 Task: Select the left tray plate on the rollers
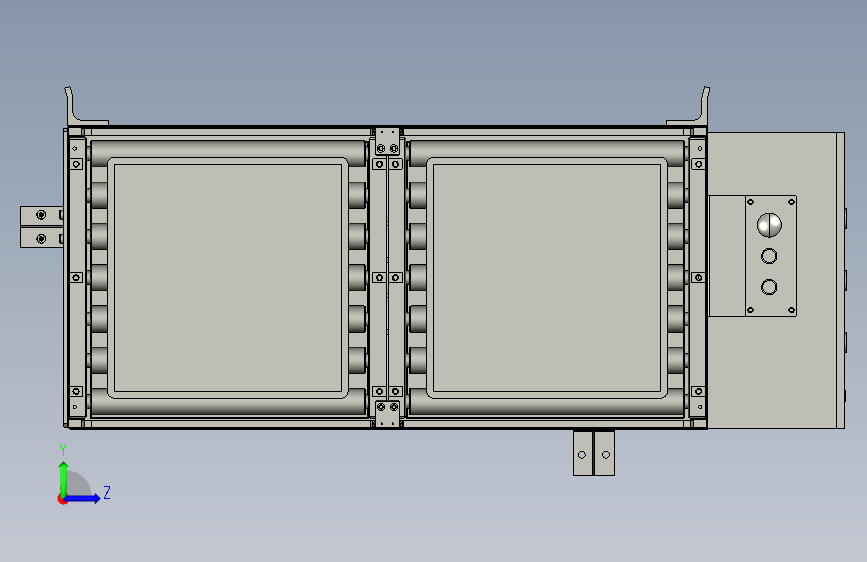point(228,278)
